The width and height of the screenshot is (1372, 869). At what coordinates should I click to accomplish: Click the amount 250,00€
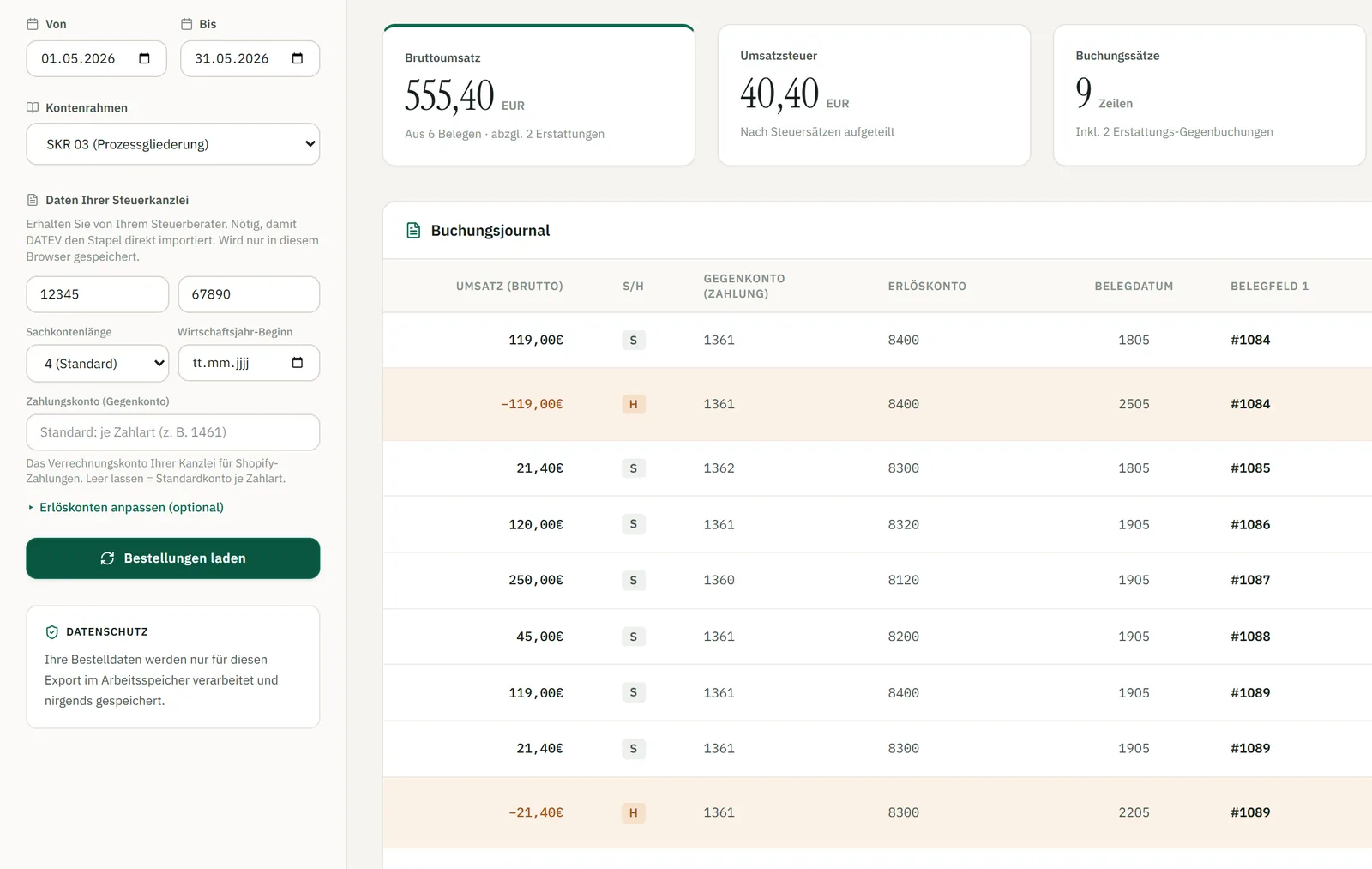click(536, 580)
